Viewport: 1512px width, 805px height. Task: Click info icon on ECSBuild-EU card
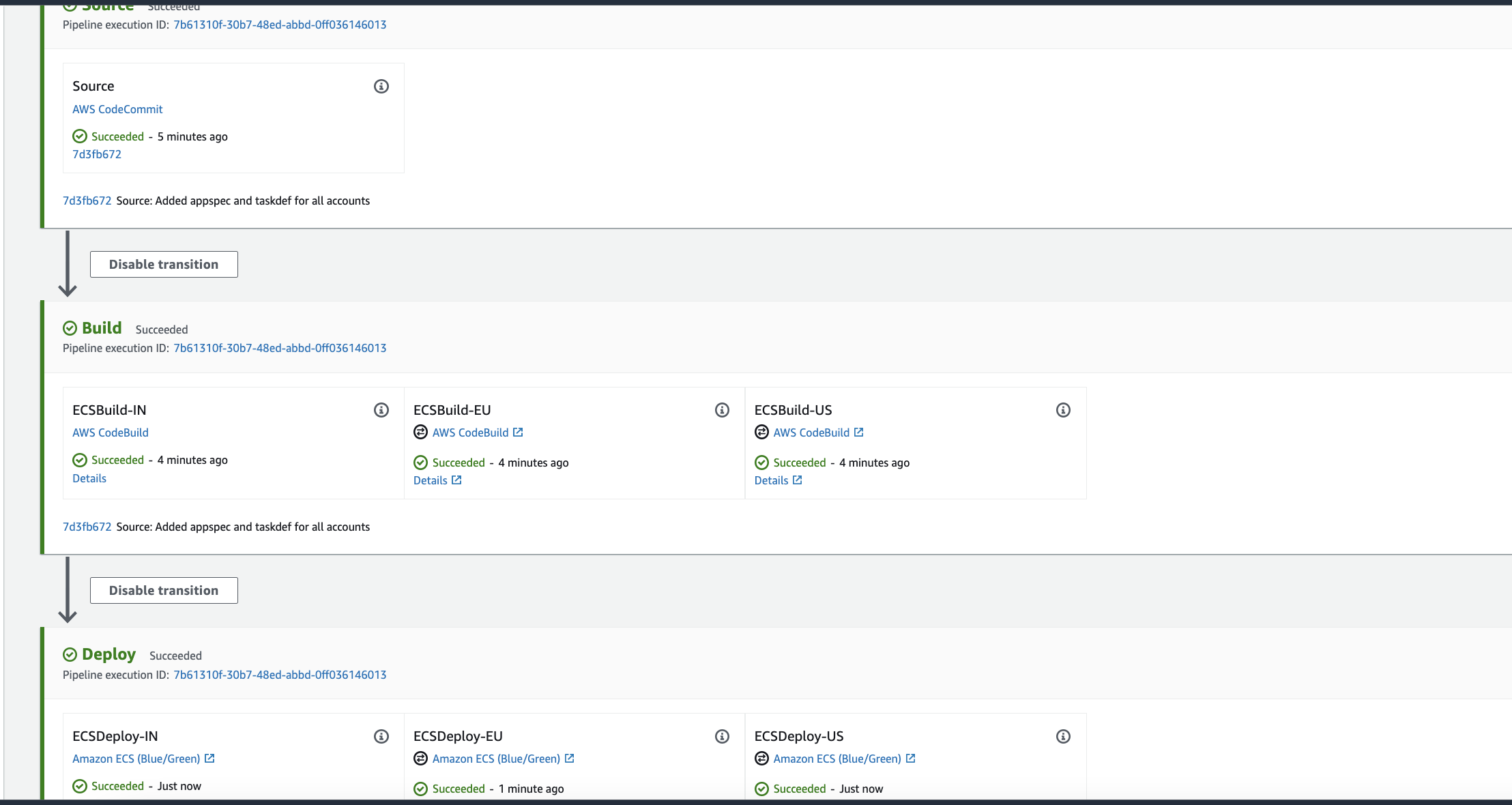[722, 410]
